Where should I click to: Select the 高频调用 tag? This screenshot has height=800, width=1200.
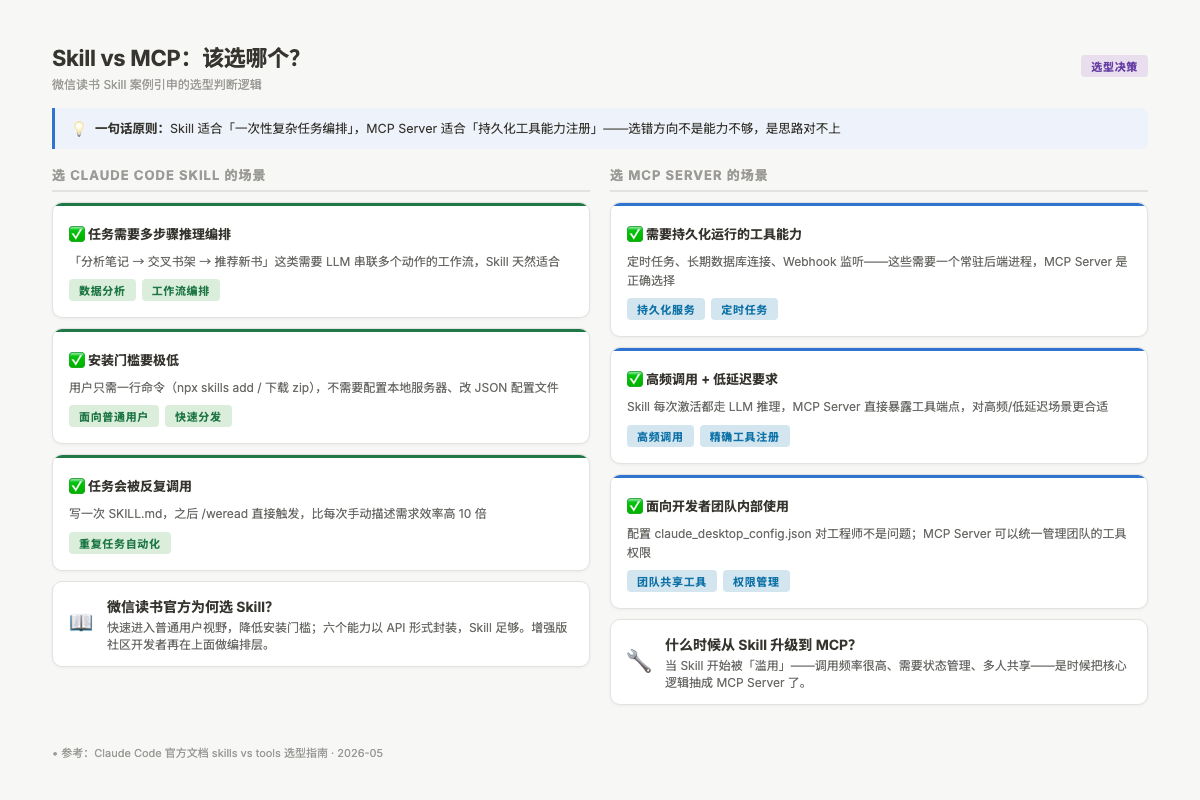660,437
